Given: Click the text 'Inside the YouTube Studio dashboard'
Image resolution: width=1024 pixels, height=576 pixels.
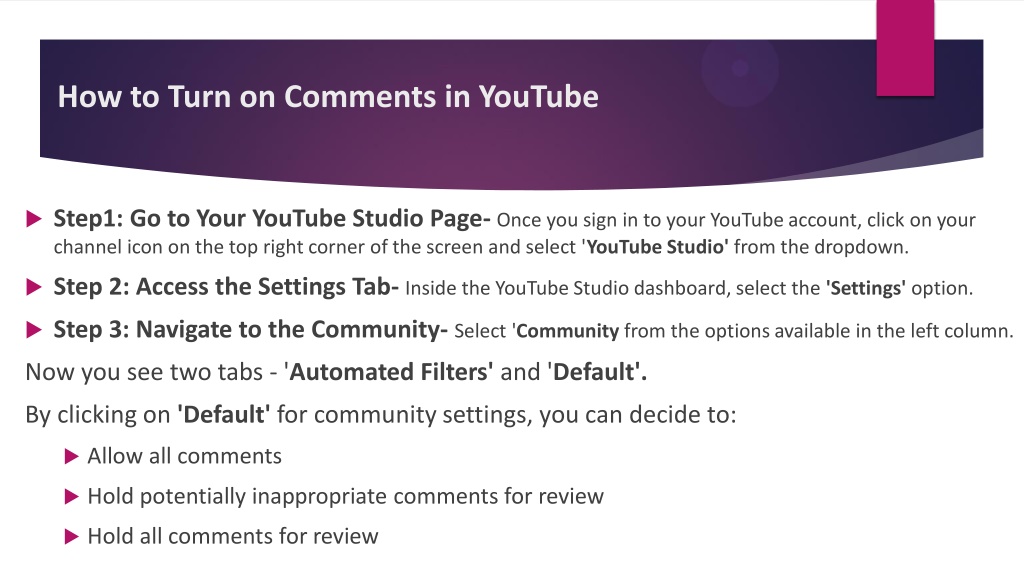Looking at the screenshot, I should (566, 289).
